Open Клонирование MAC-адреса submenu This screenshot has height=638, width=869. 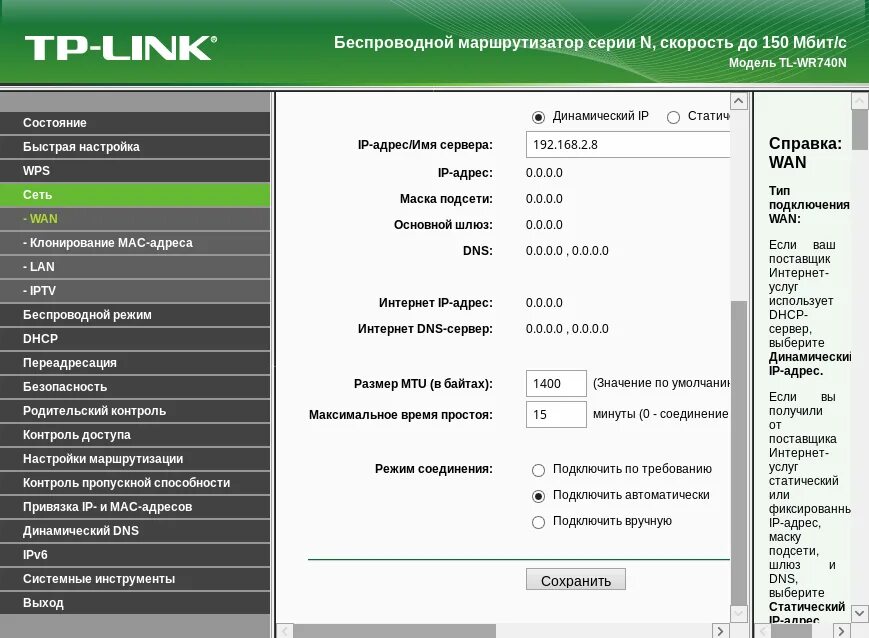[x=135, y=243]
